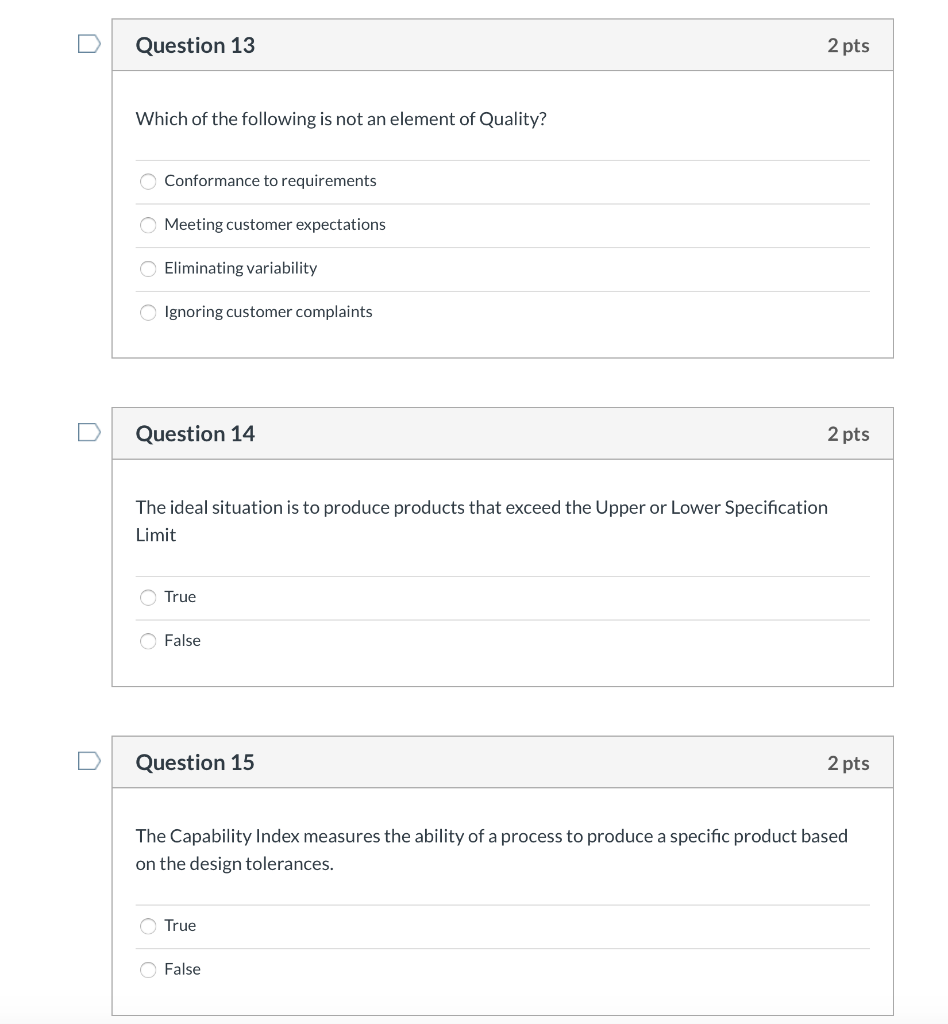Click the Question 13 header
This screenshot has height=1024, width=948.
click(195, 45)
